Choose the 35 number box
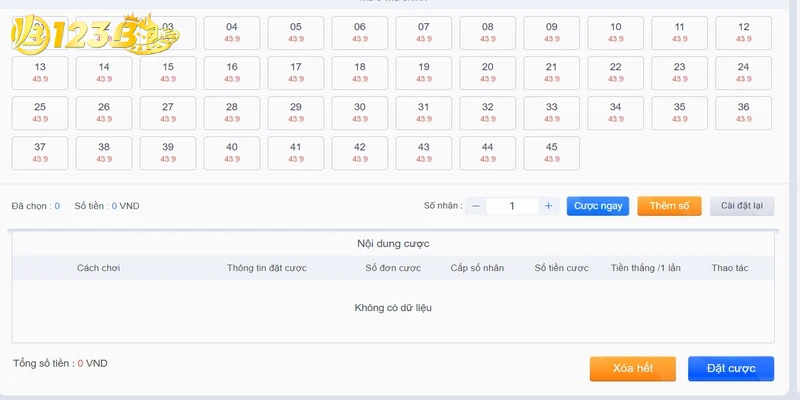 point(680,113)
